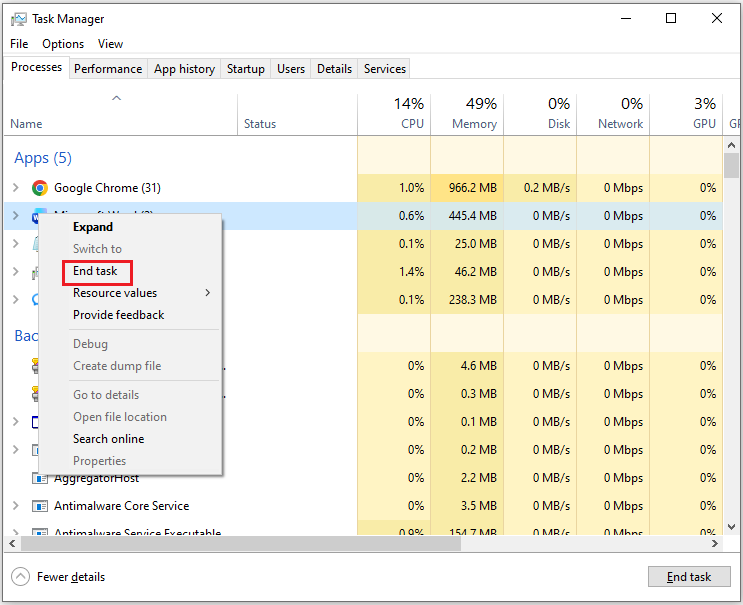Screen dimensions: 743x605
Task: Sort by the Network column header
Action: [x=613, y=115]
